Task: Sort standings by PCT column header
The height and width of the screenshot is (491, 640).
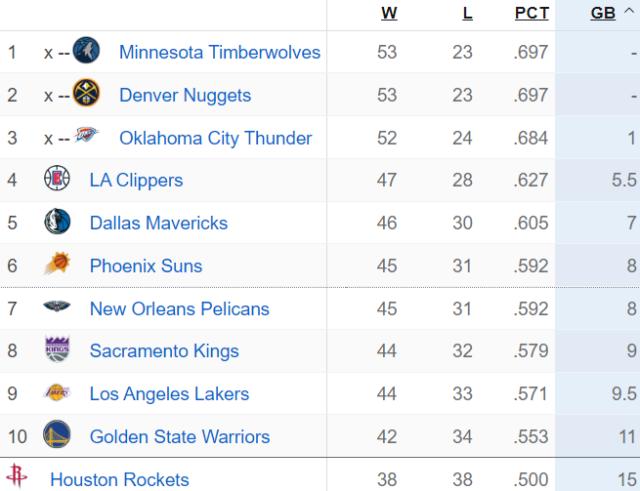Action: pos(531,14)
